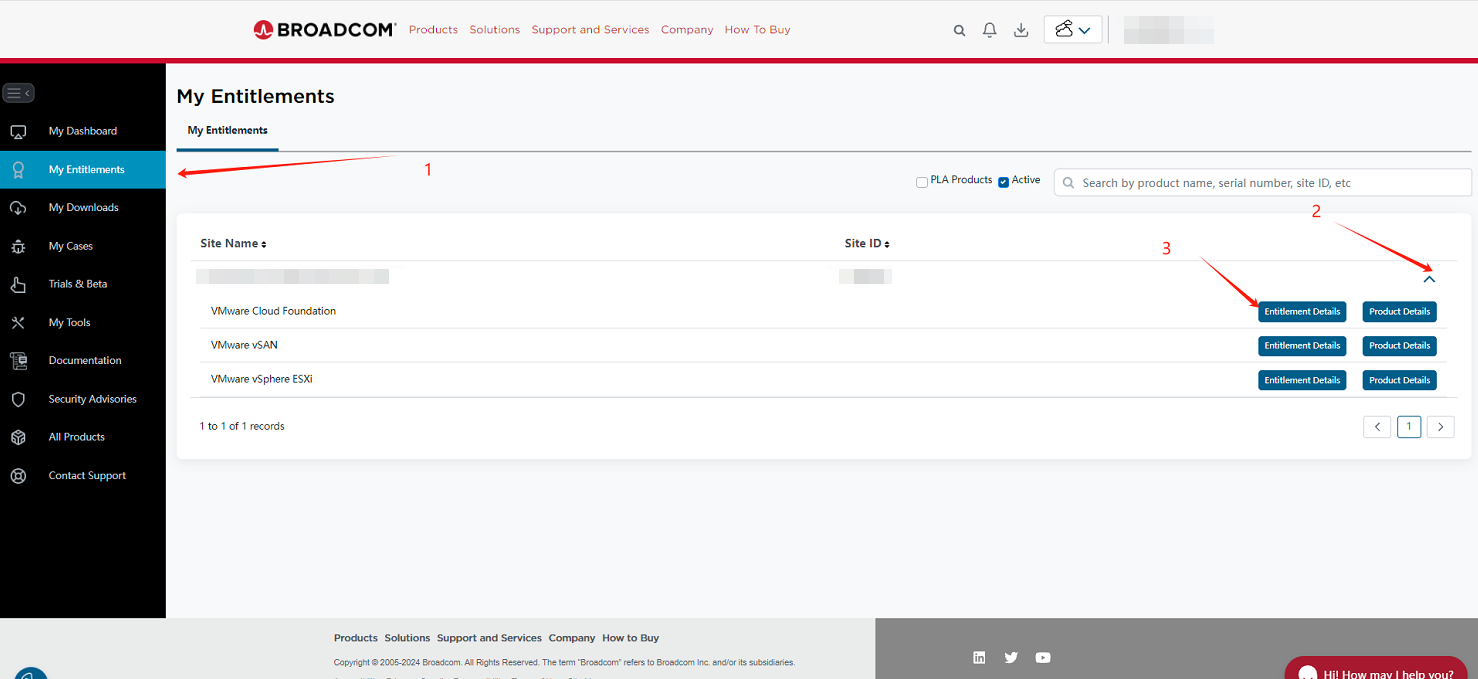Viewport: 1478px width, 679px height.
Task: Open the Twitter icon in footer
Action: pos(1011,657)
